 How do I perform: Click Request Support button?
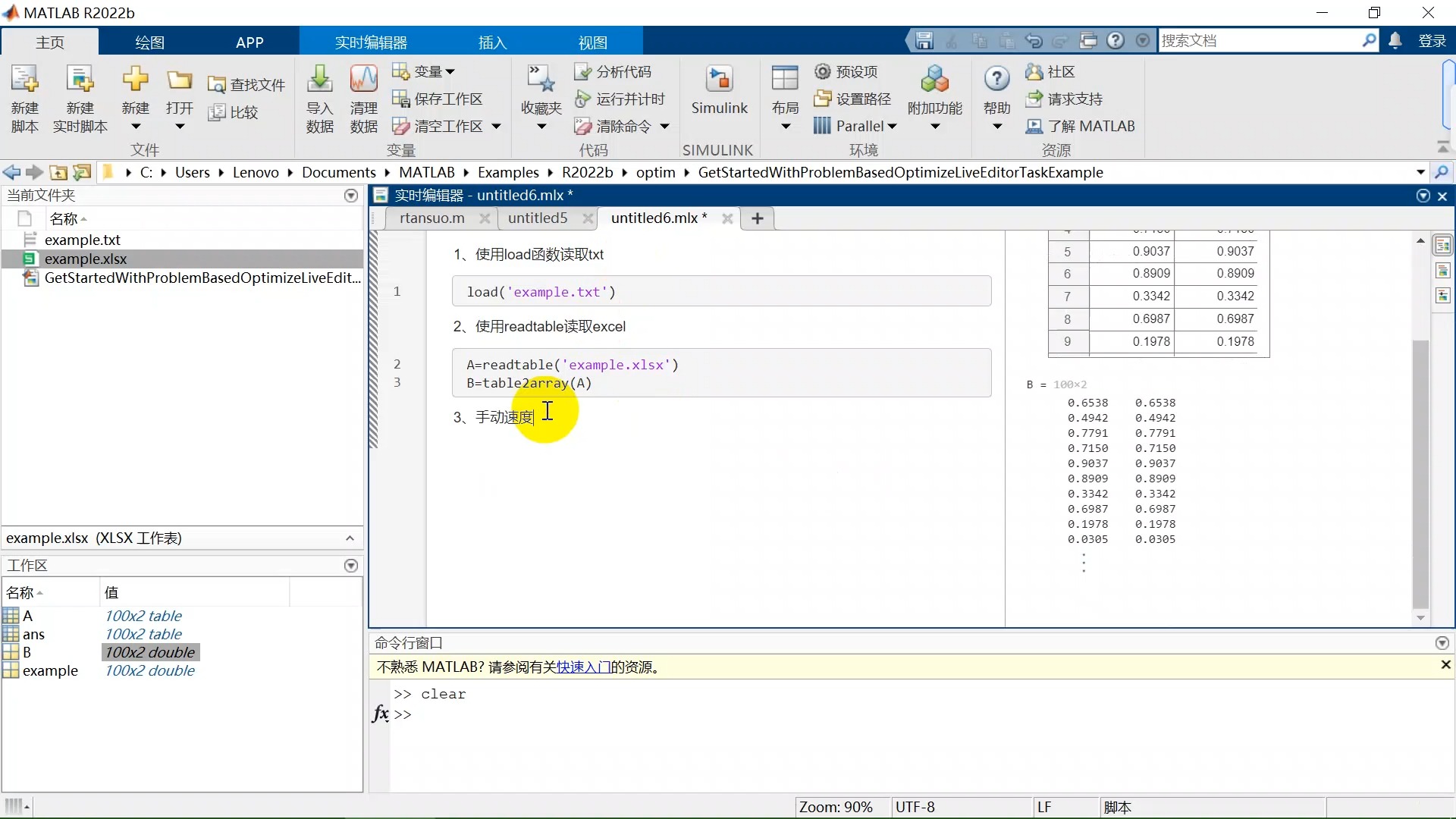[1064, 99]
